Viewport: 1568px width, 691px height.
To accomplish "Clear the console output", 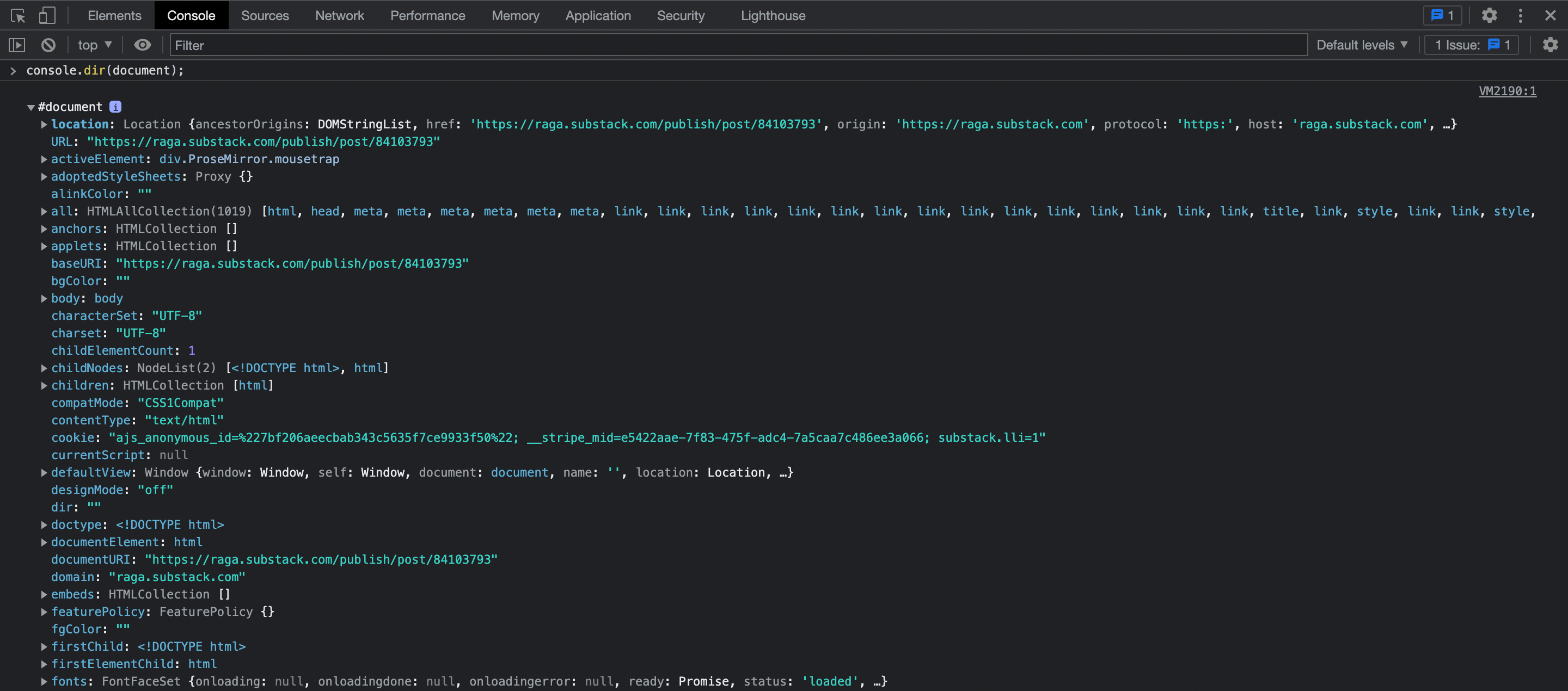I will (x=48, y=45).
